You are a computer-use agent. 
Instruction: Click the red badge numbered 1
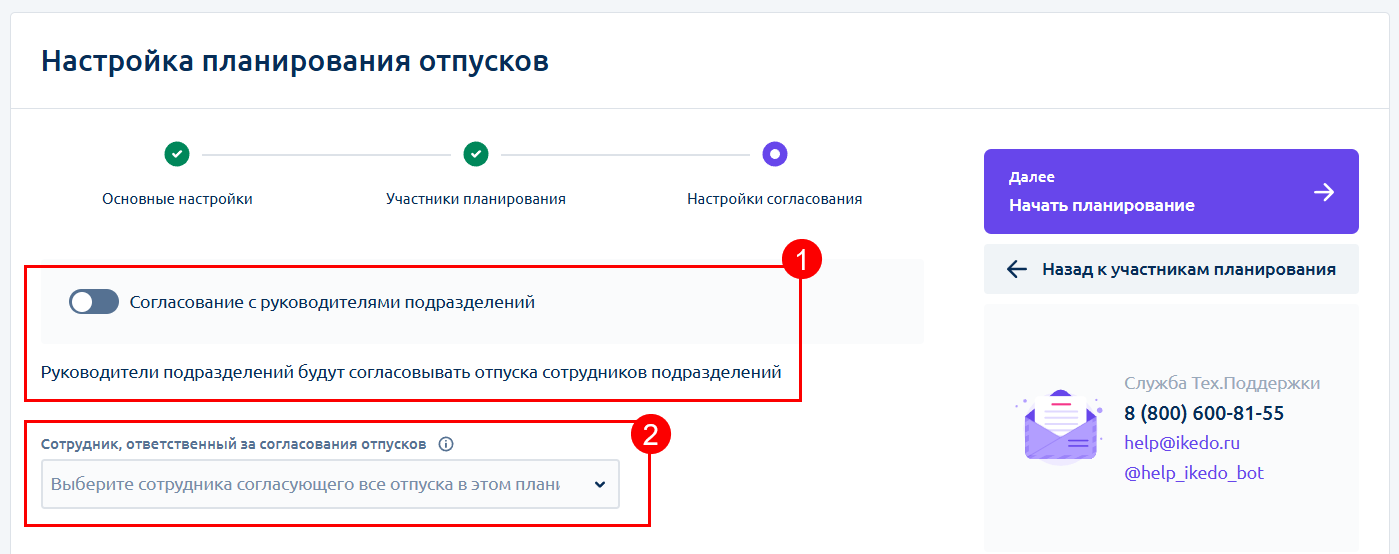click(800, 261)
